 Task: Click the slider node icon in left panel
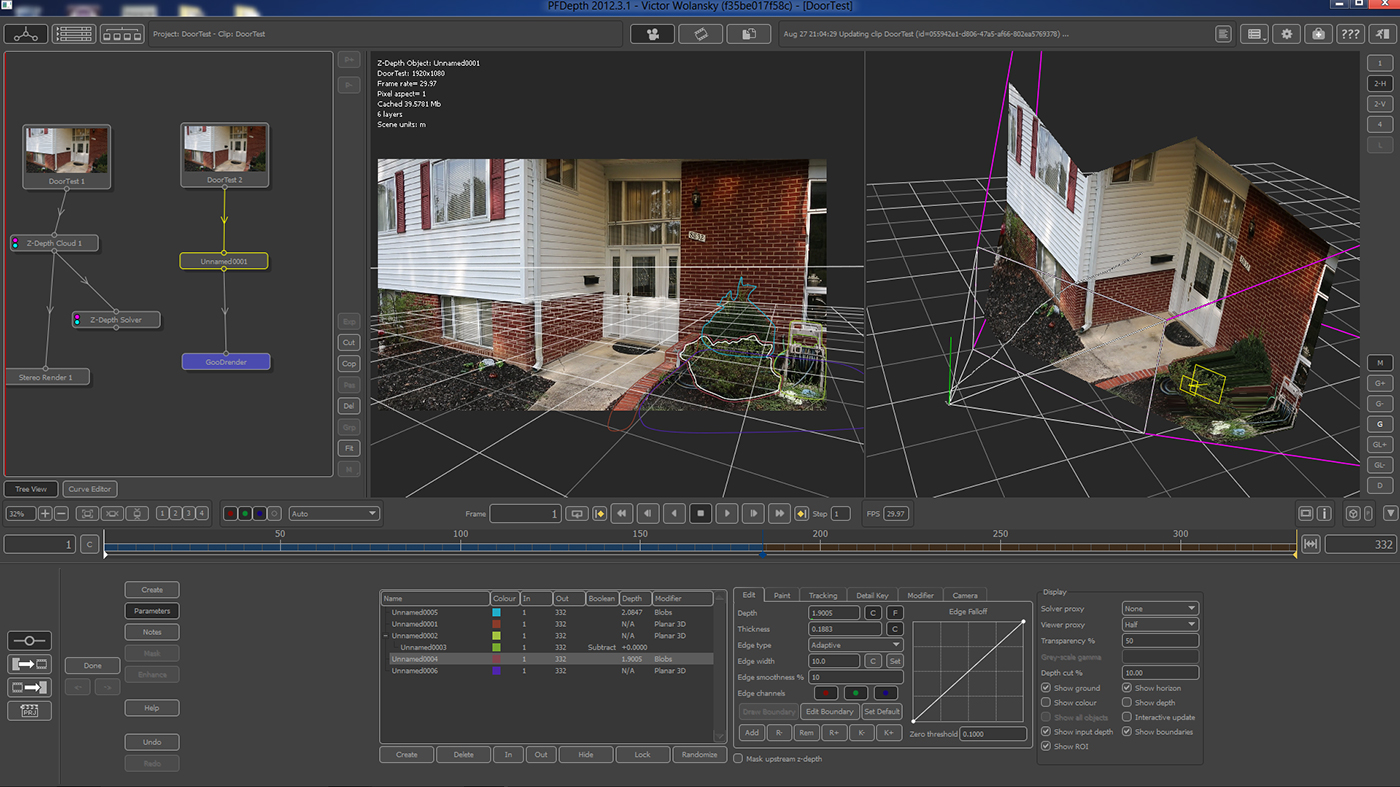click(x=29, y=641)
